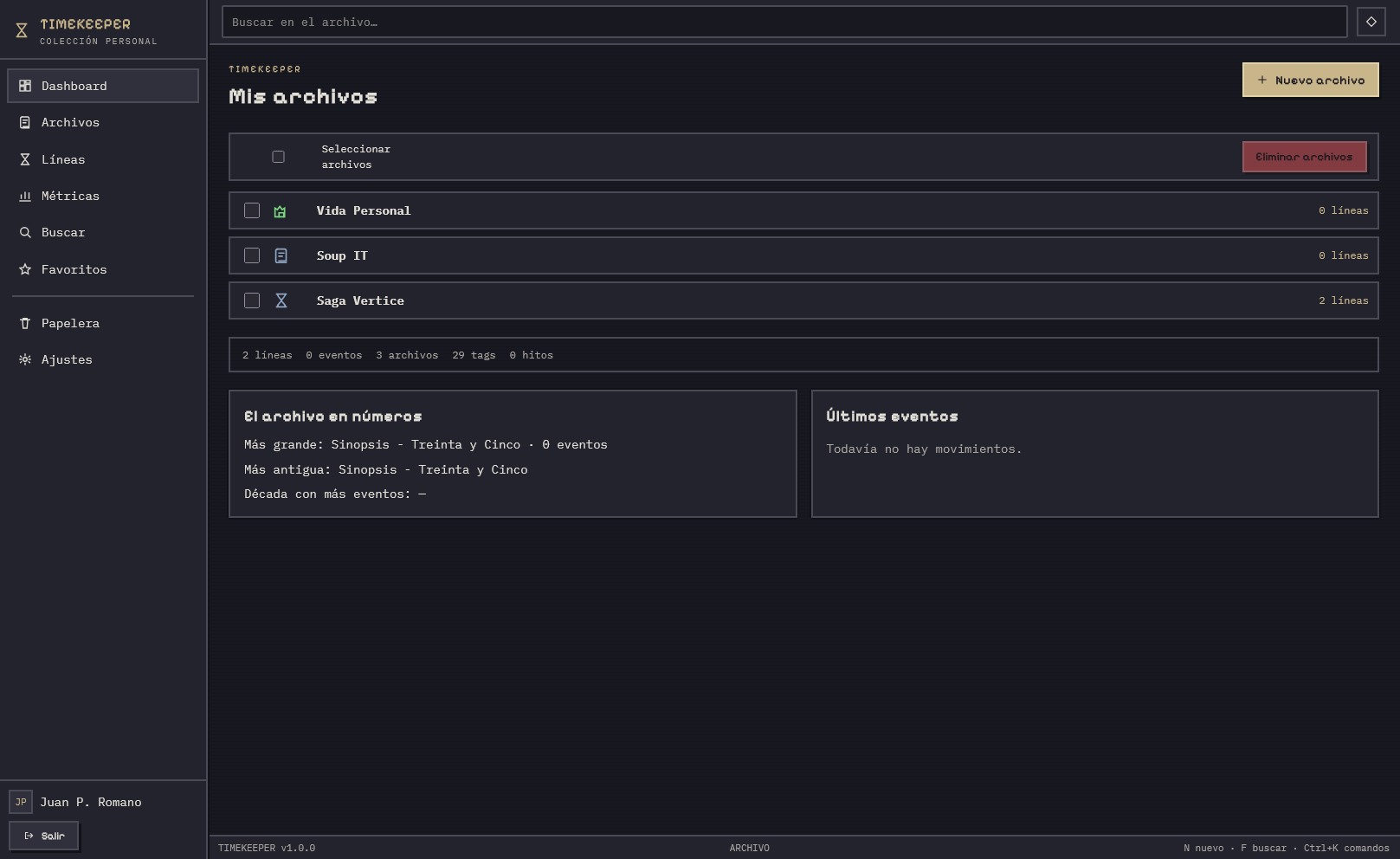Click the Timekeeper hourglass logo icon
The width and height of the screenshot is (1400, 859).
(22, 31)
